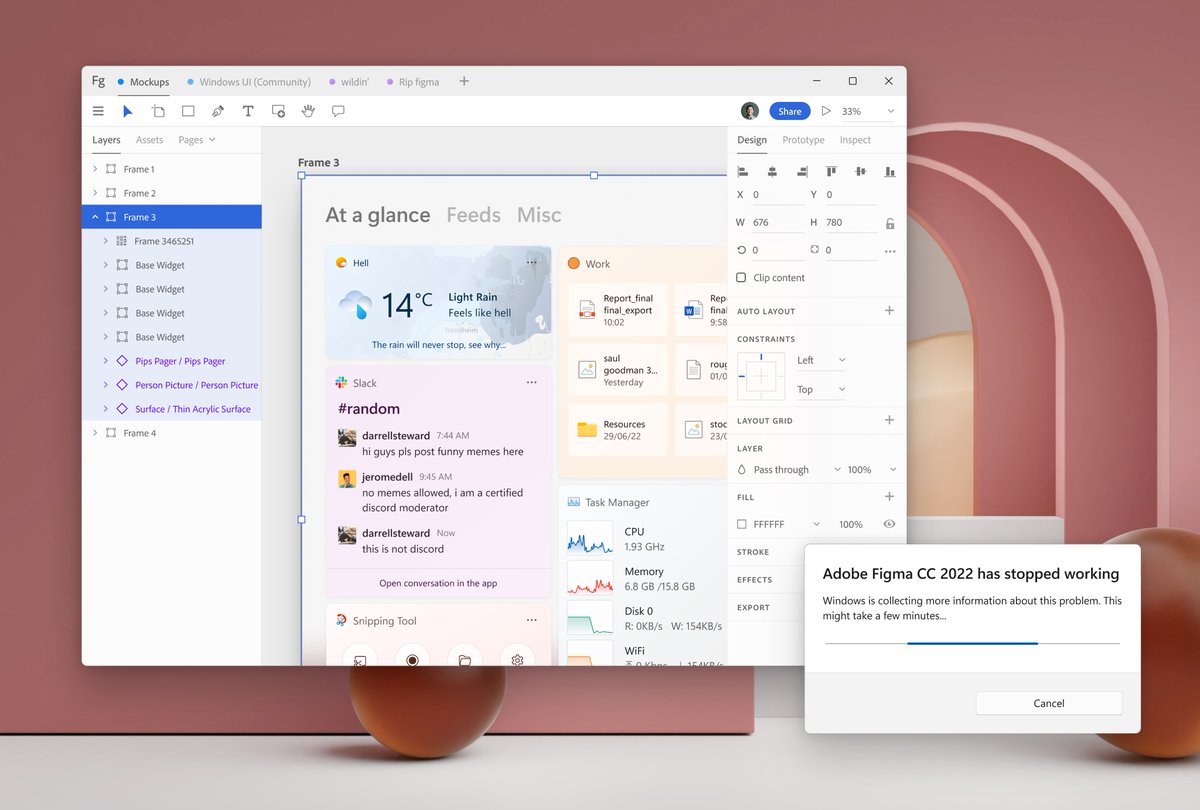
Task: Click the record icon in Snipping Tool
Action: tap(411, 660)
